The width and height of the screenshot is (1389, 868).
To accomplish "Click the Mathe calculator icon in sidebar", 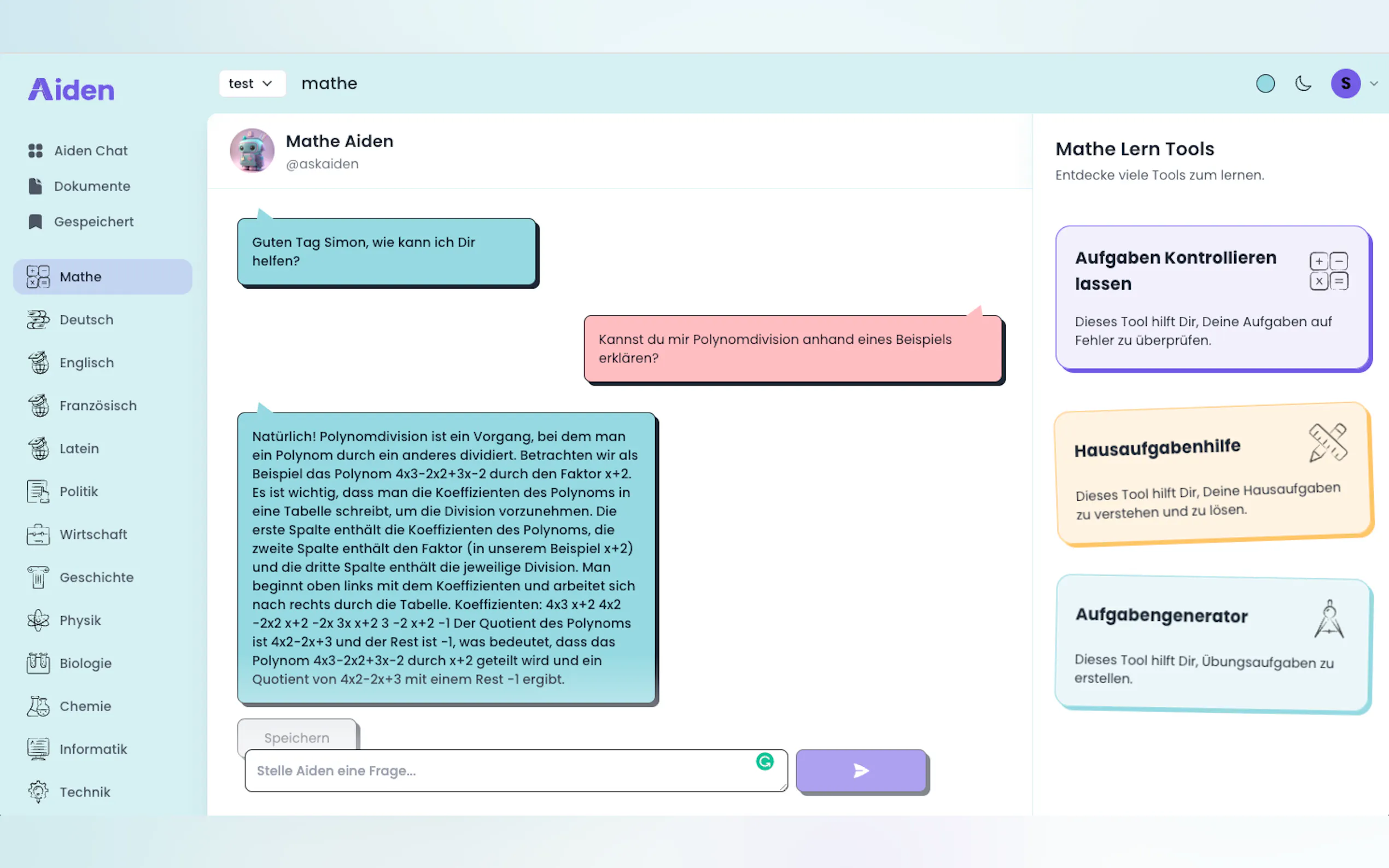I will coord(38,277).
